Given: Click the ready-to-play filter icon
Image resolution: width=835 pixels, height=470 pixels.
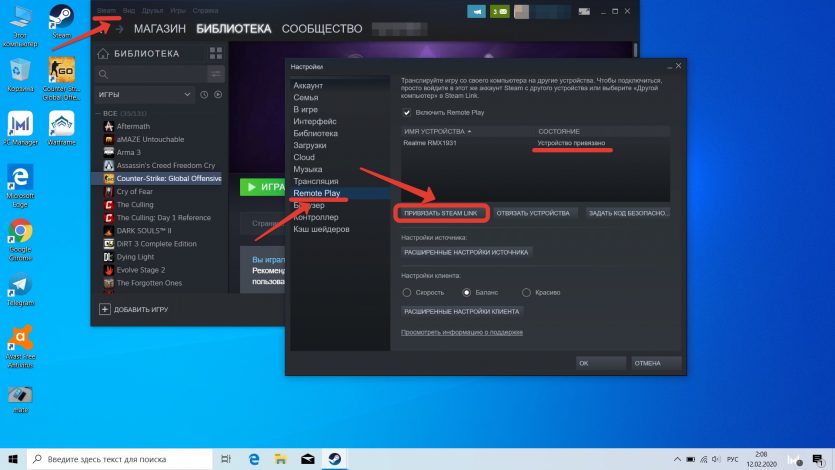Looking at the screenshot, I should pos(218,94).
